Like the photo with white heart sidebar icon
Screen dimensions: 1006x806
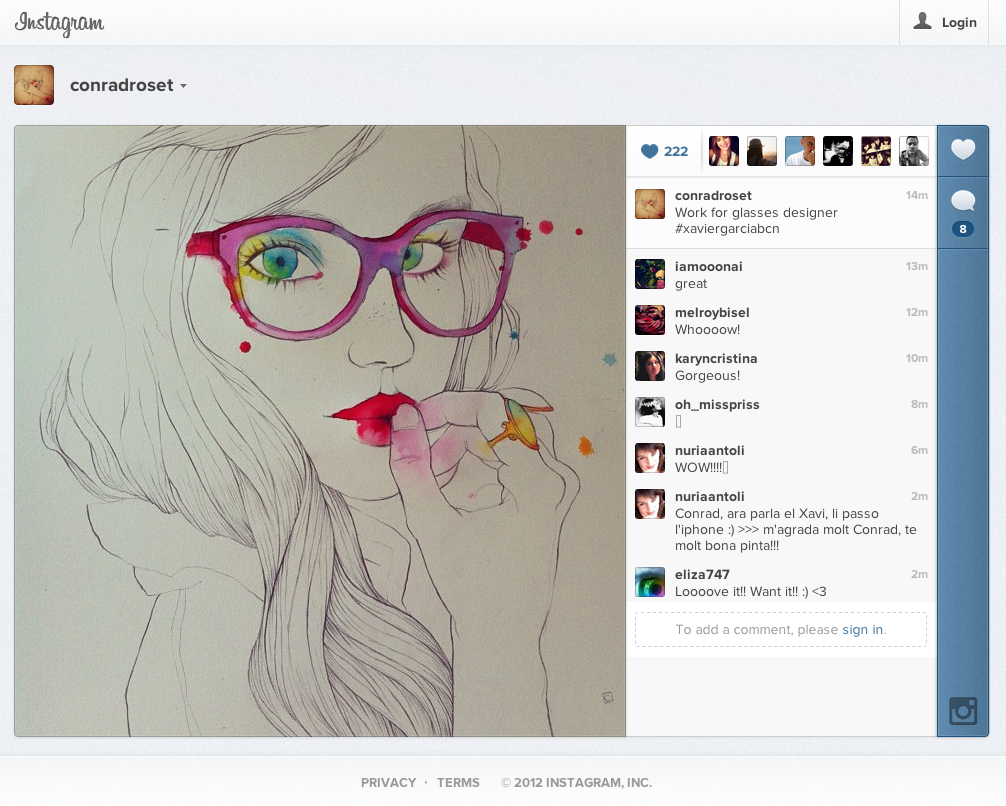point(963,150)
